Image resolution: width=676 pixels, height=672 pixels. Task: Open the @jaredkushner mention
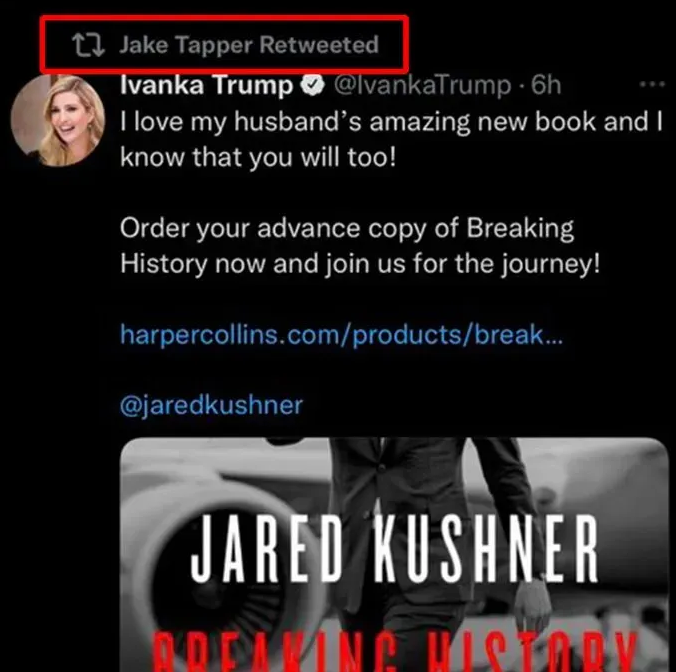click(x=211, y=405)
